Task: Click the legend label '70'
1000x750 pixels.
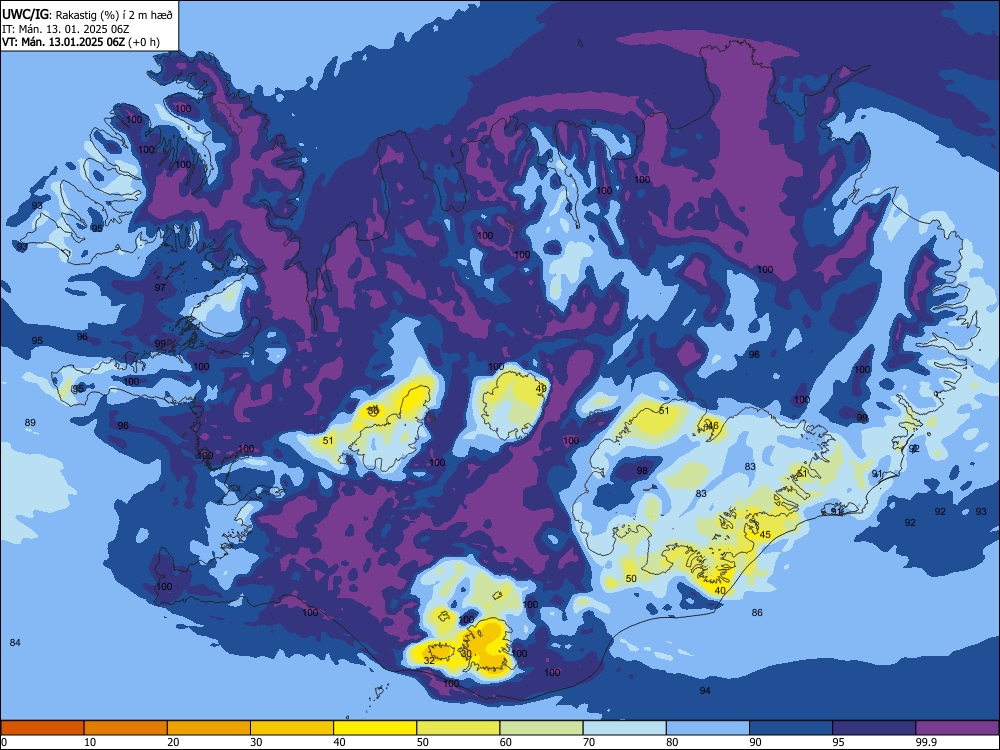Action: (x=589, y=742)
